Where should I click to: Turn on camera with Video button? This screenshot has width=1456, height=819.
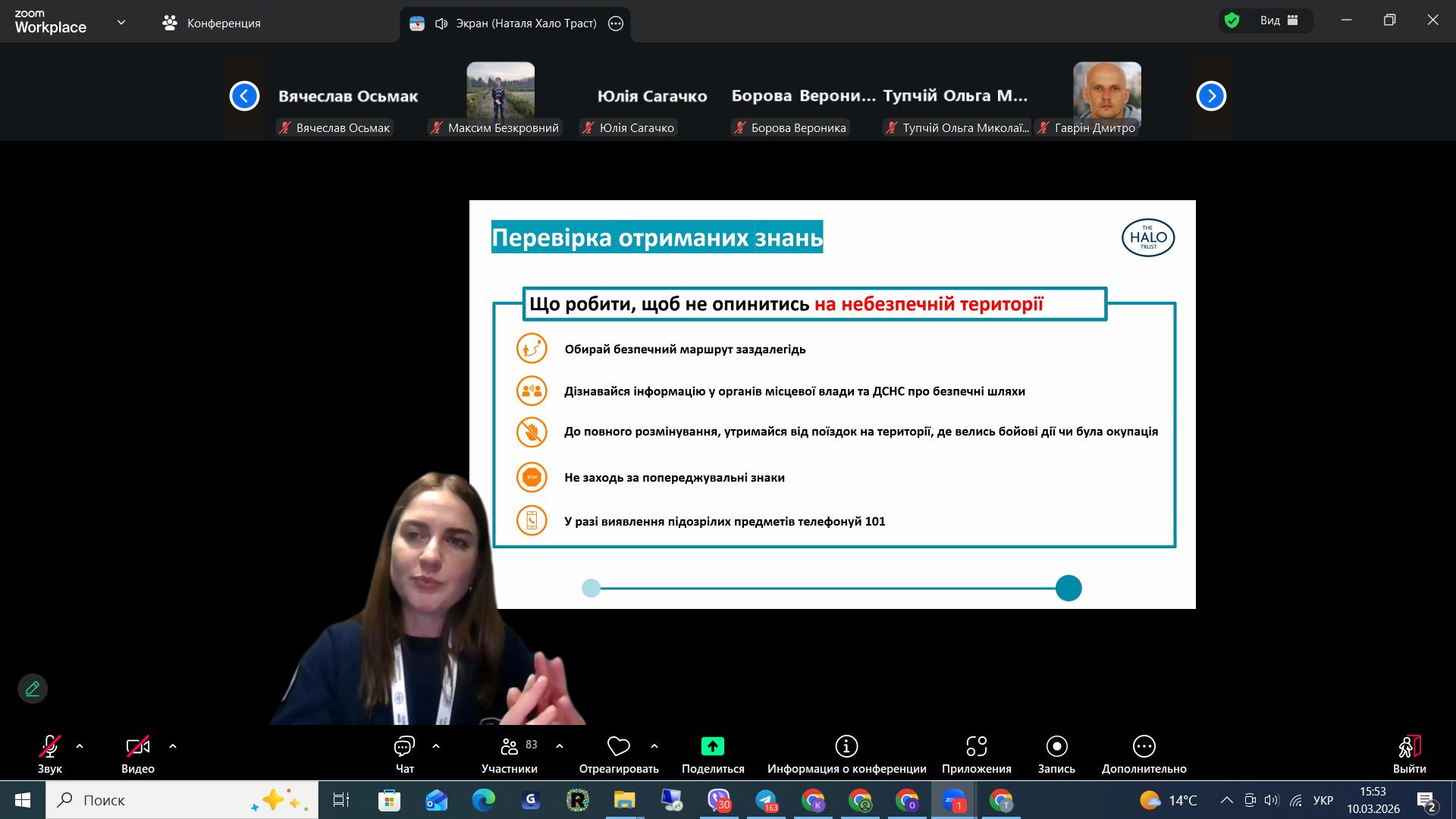click(137, 747)
